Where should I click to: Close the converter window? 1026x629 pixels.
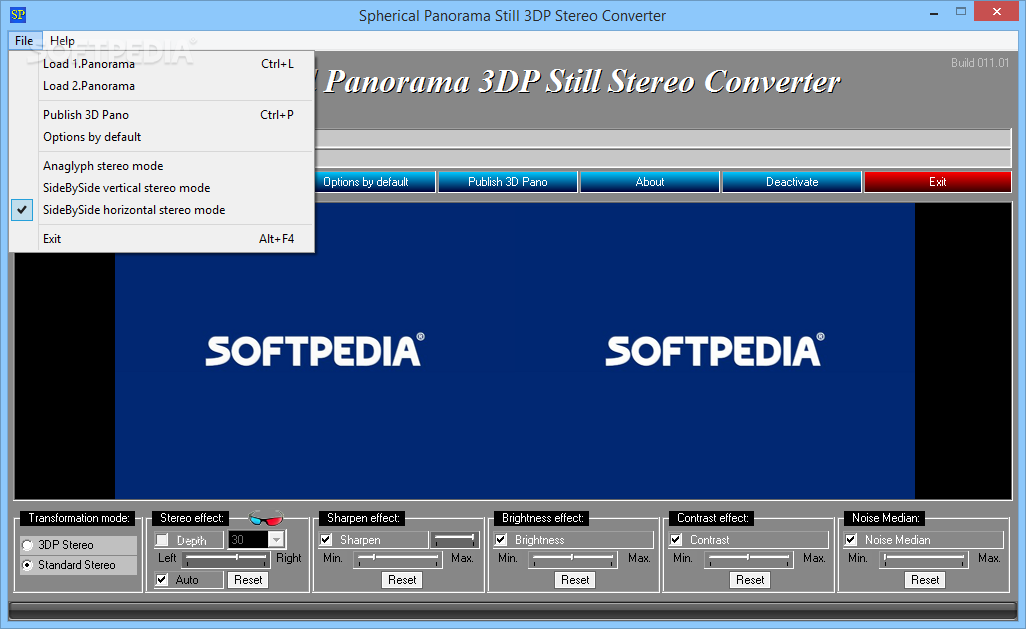(x=997, y=12)
